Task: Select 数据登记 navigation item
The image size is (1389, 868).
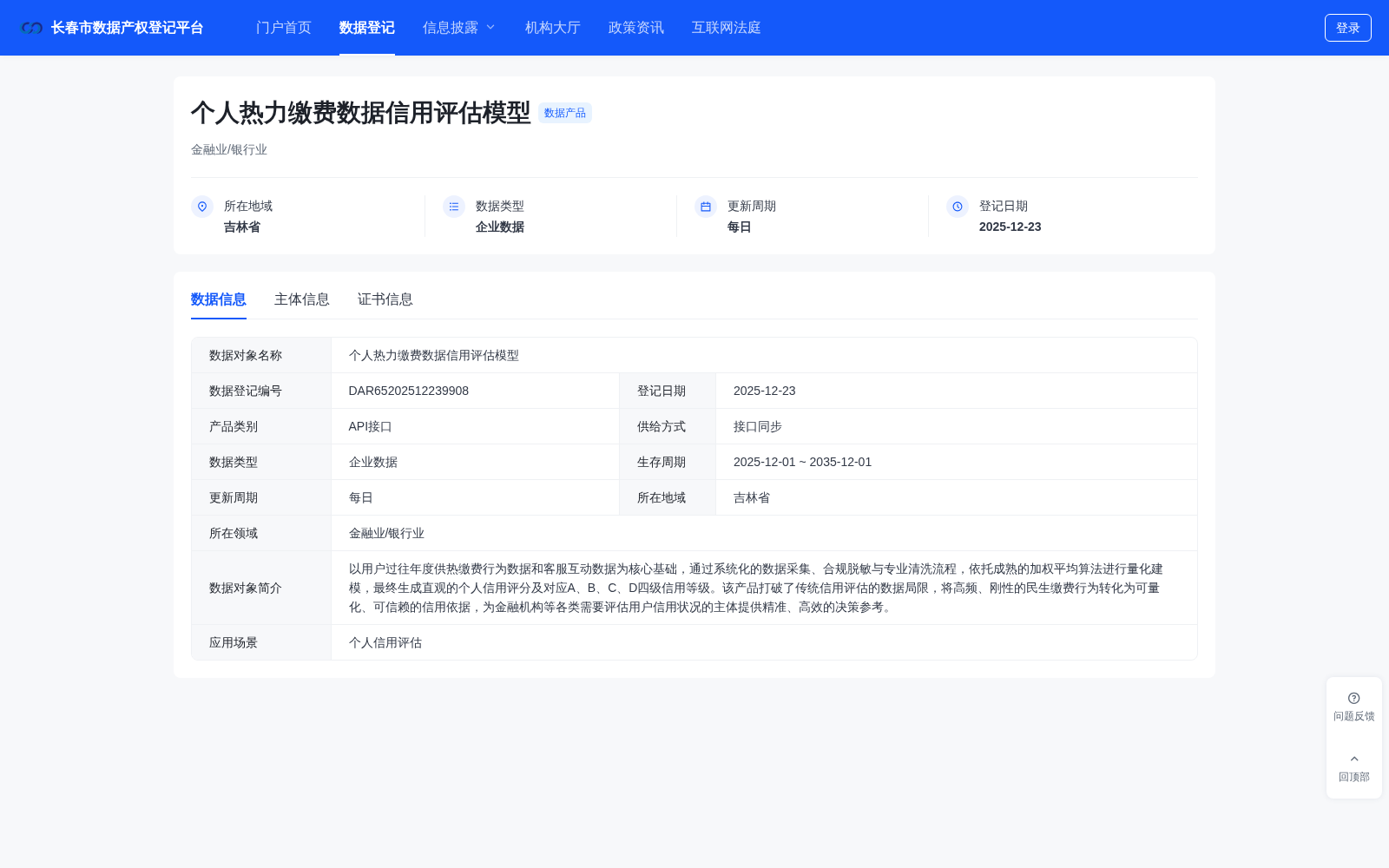Action: pyautogui.click(x=367, y=28)
